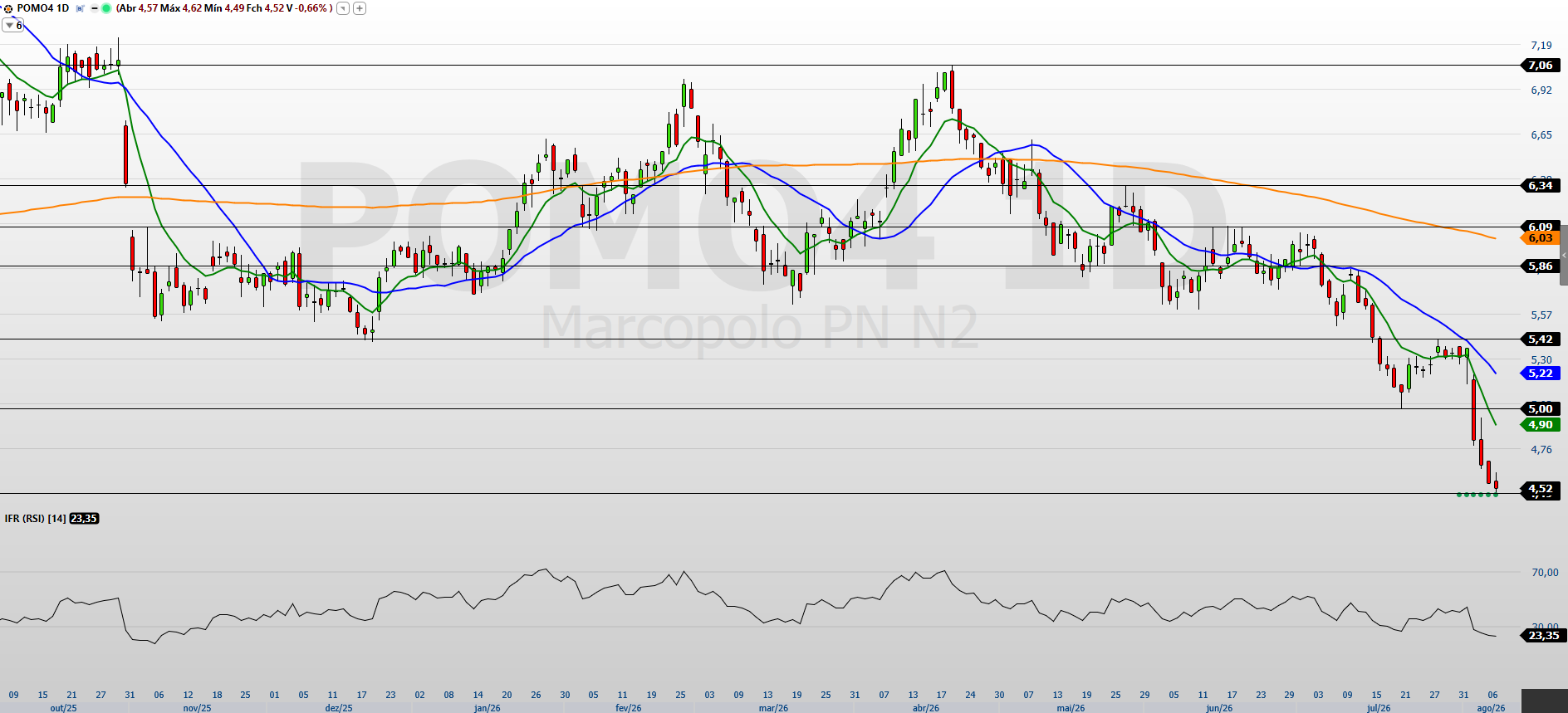Click the small blue icon after POMO4 1D

pos(80,8)
